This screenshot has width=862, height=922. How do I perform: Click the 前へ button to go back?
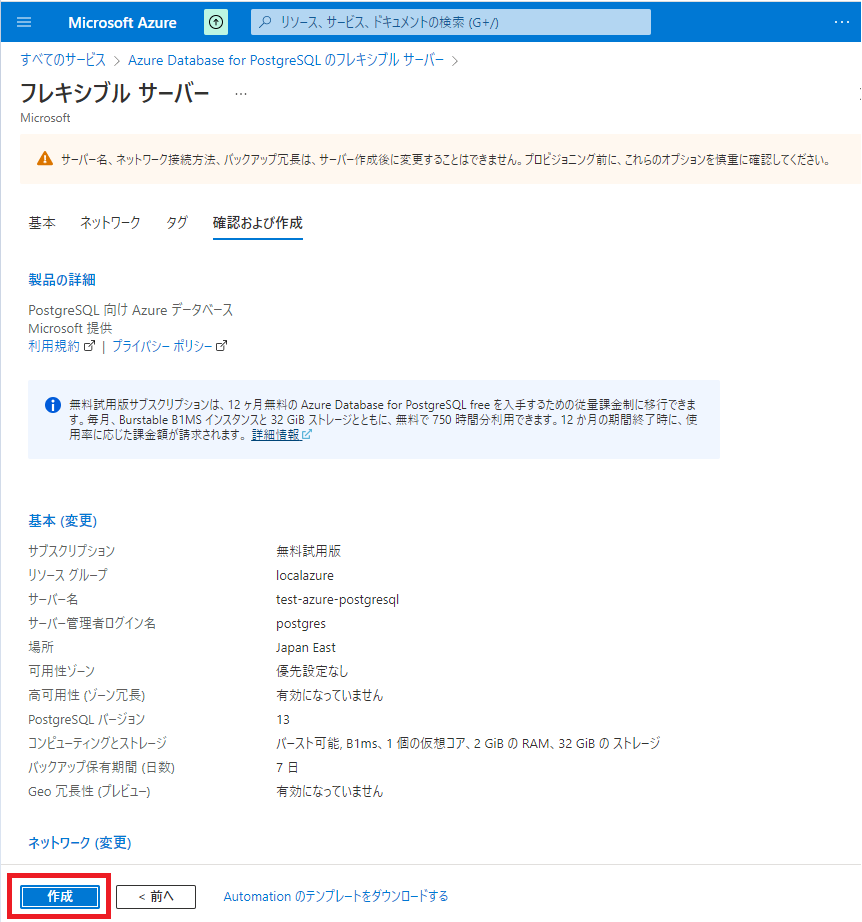(x=155, y=896)
